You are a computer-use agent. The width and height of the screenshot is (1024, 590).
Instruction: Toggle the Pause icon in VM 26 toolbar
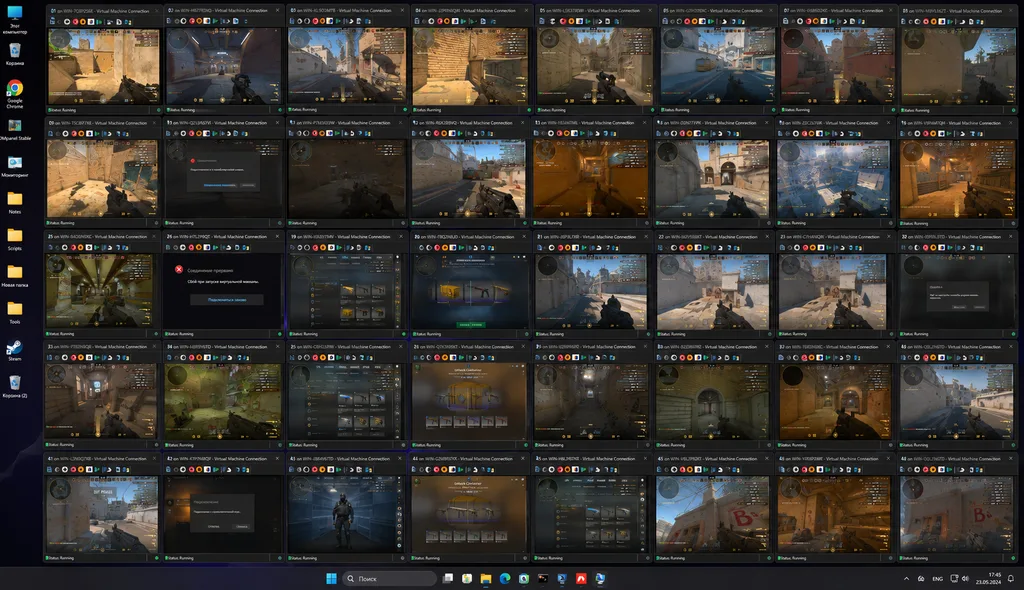(x=206, y=248)
